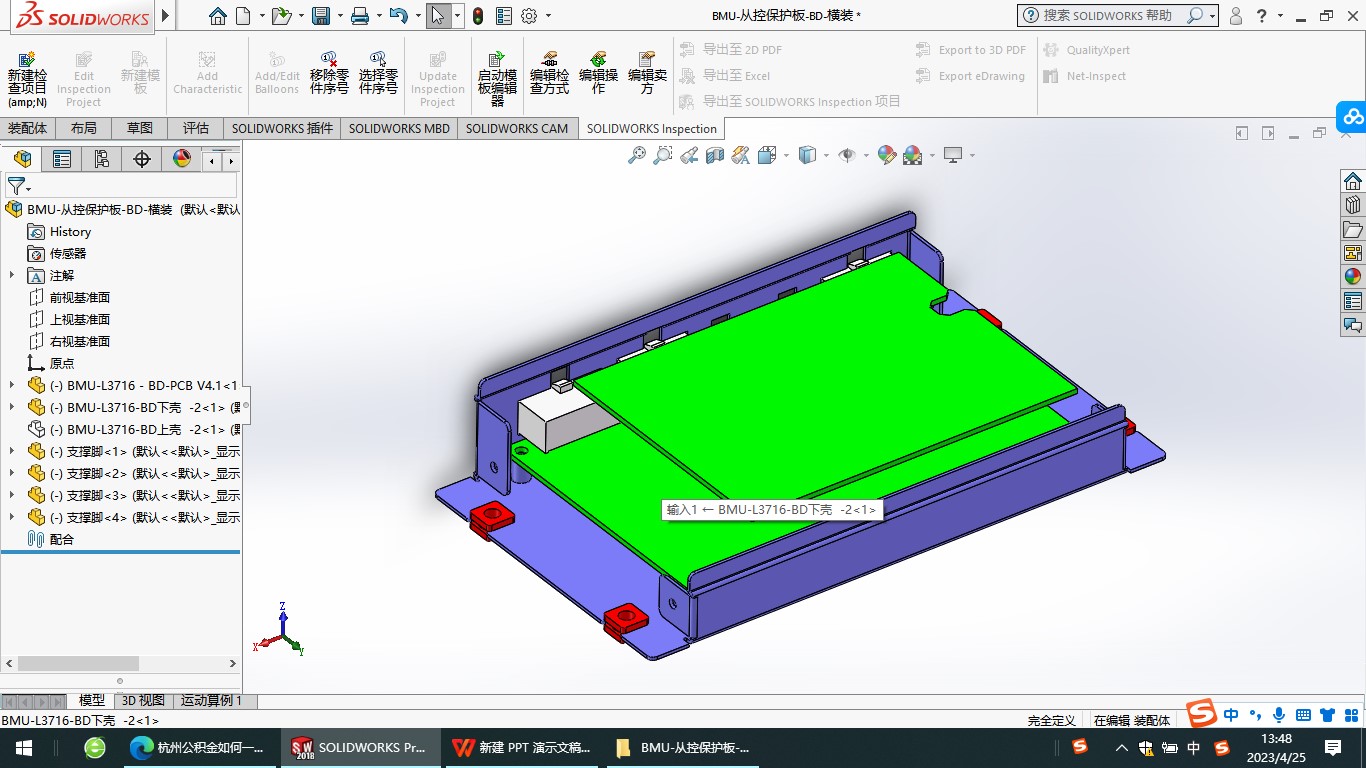Click View Settings monitor icon

[x=953, y=155]
